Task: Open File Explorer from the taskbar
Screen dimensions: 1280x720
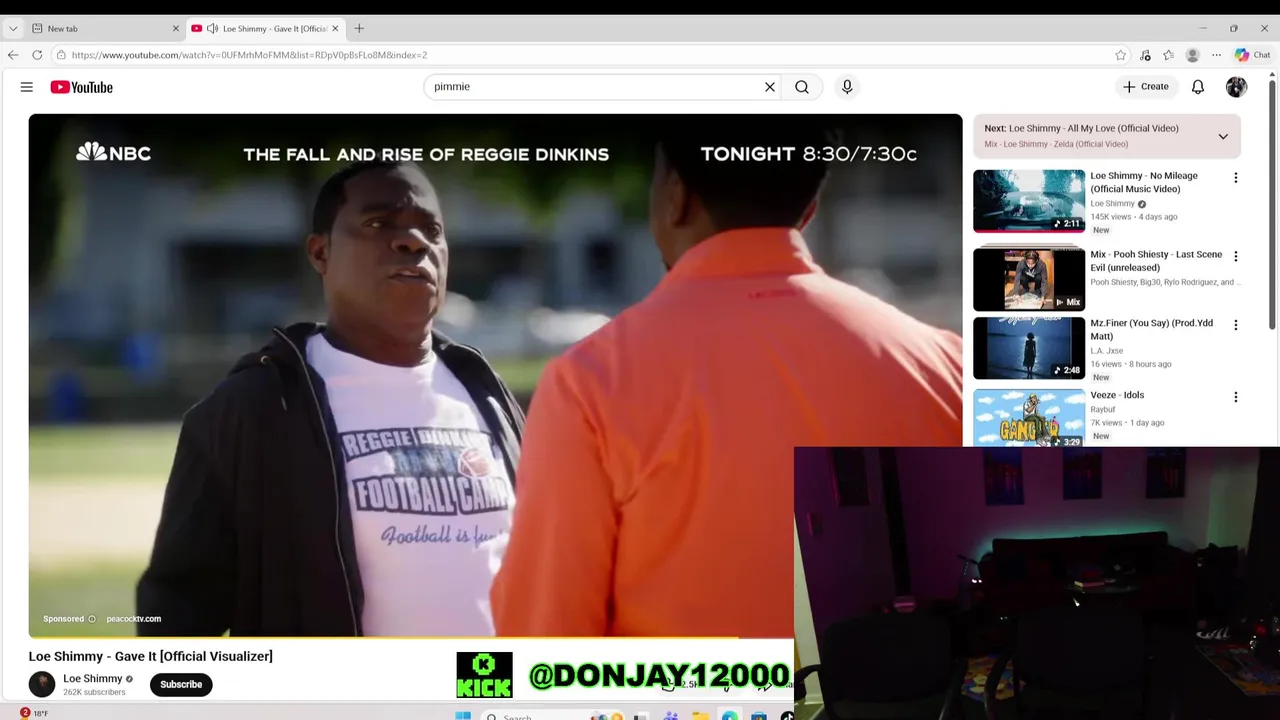Action: click(x=700, y=716)
